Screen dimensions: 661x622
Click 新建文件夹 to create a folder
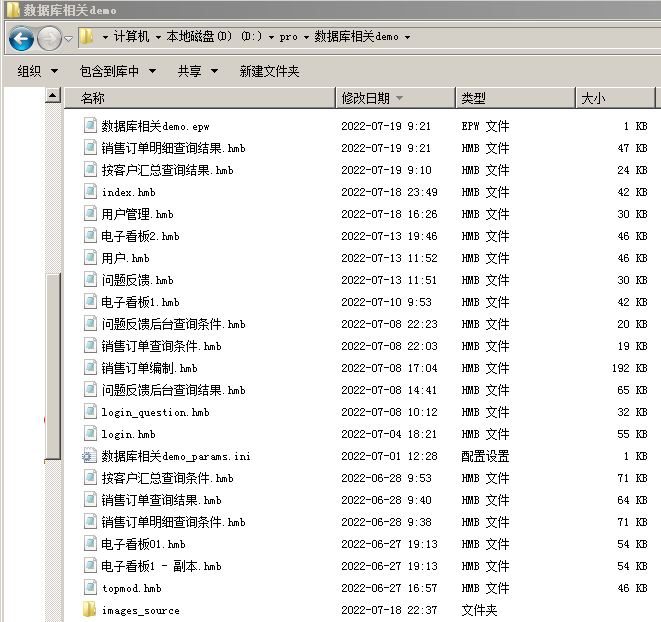[269, 71]
